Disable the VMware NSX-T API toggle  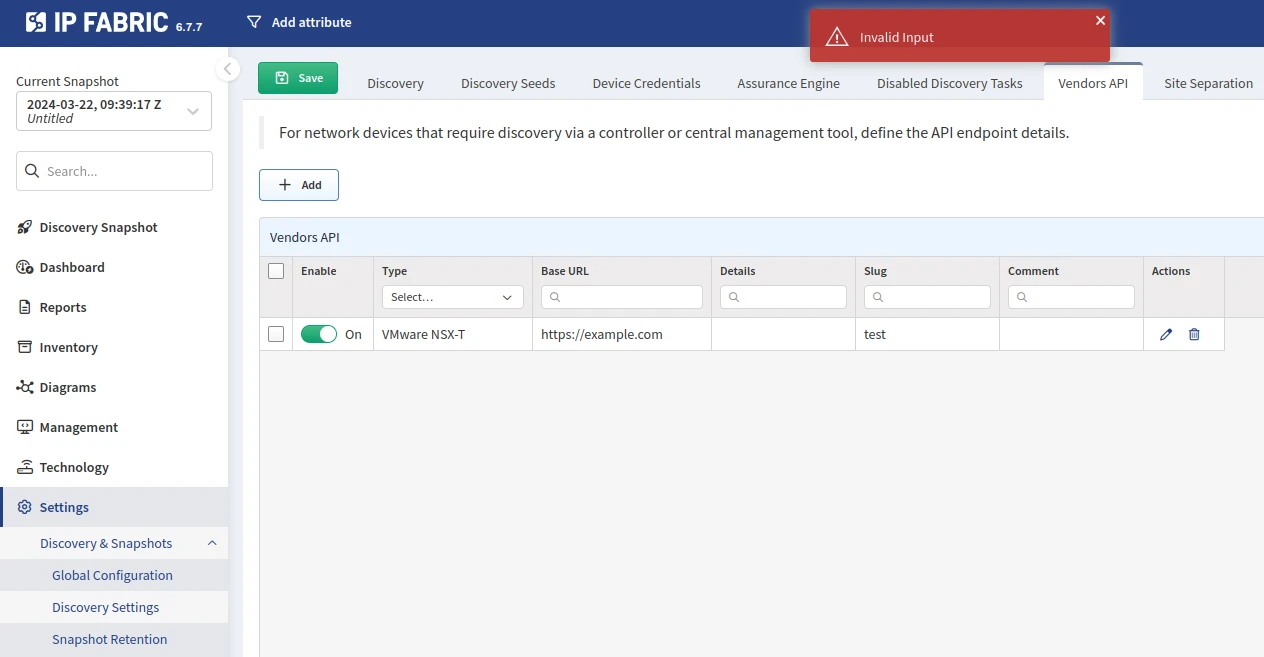click(319, 334)
